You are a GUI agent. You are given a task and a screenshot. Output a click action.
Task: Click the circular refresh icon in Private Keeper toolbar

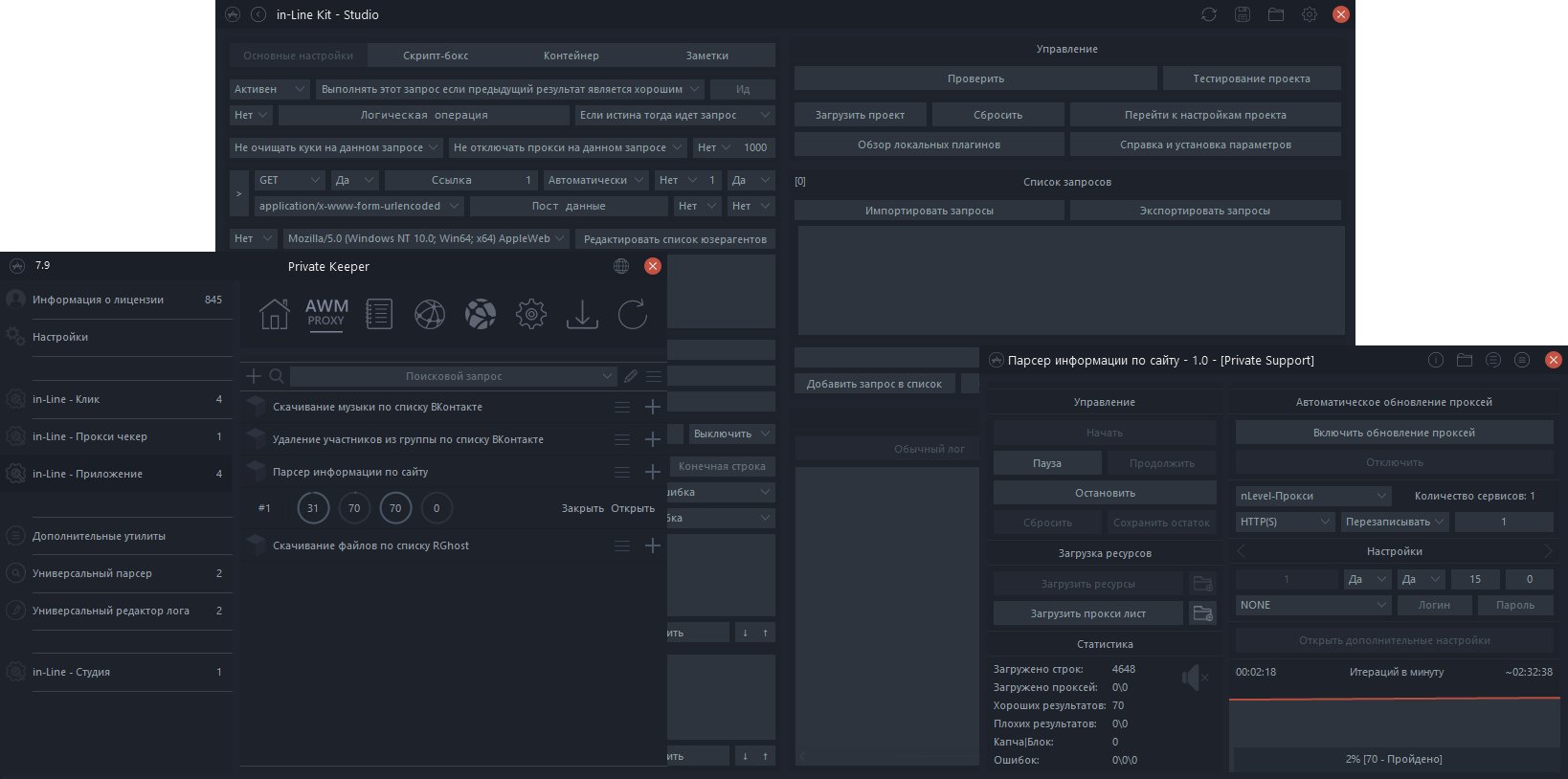633,314
